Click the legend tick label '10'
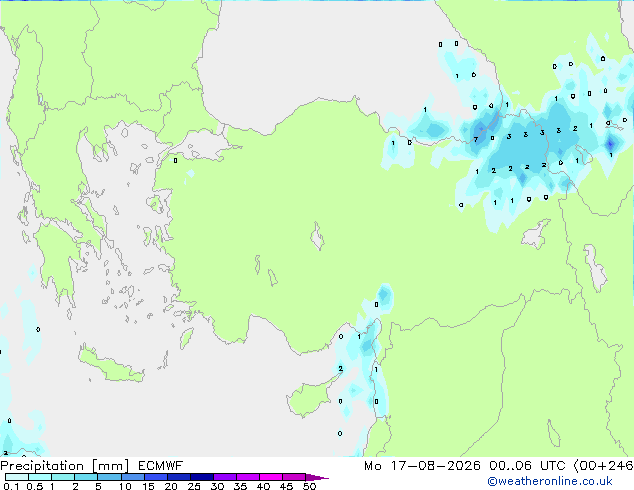634x490 pixels. point(125,486)
